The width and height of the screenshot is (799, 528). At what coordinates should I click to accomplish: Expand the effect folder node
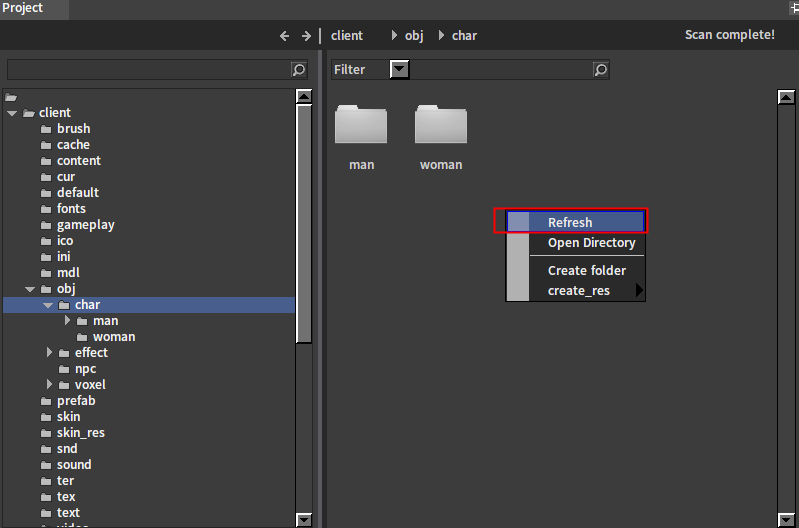coord(49,353)
